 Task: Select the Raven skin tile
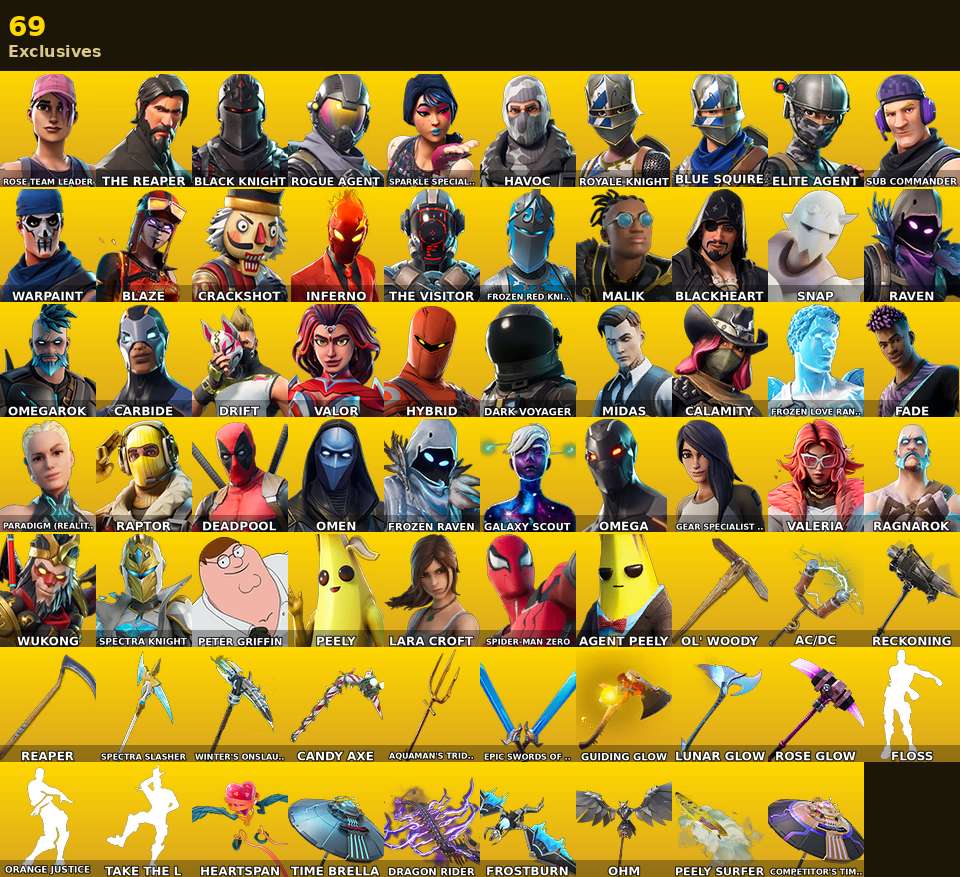912,244
